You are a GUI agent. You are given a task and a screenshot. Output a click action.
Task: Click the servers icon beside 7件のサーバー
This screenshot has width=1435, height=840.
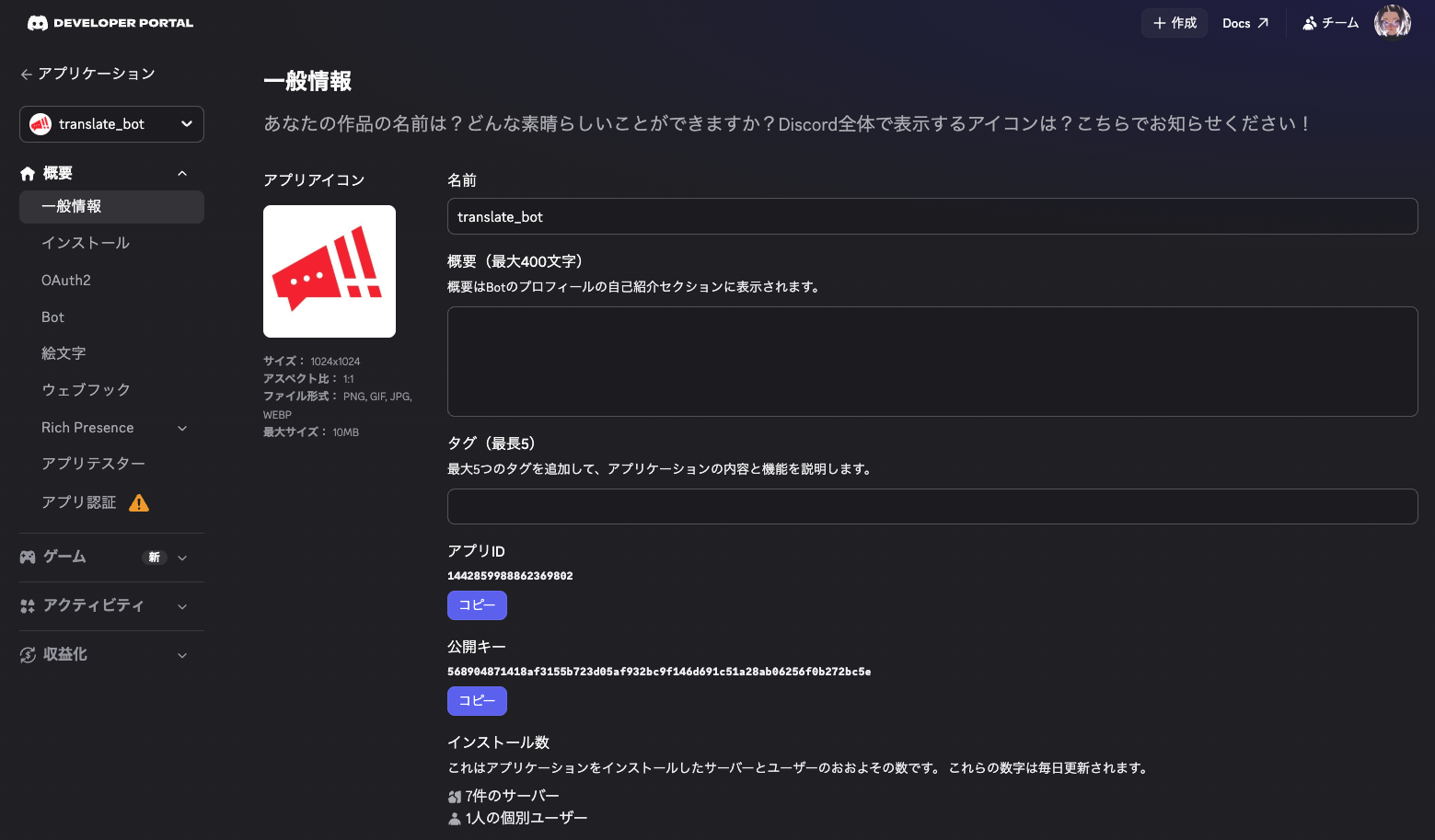pos(455,797)
